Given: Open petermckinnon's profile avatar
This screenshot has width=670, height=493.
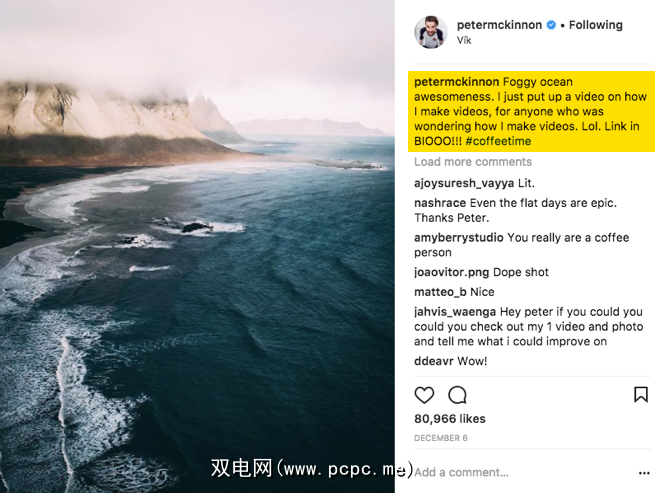Looking at the screenshot, I should tap(430, 32).
